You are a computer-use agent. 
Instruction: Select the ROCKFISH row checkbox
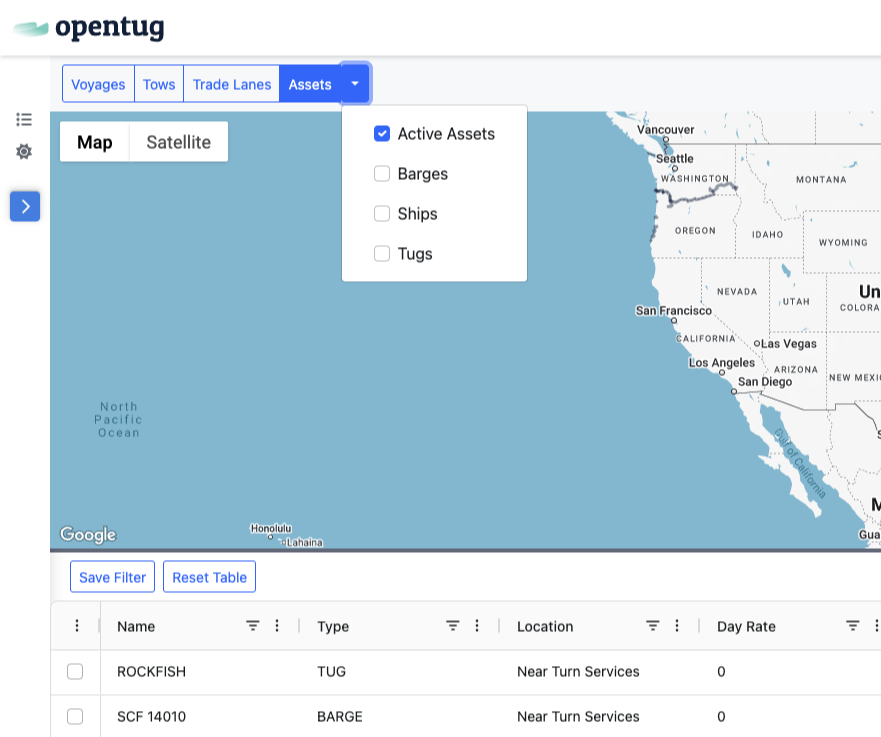point(75,672)
